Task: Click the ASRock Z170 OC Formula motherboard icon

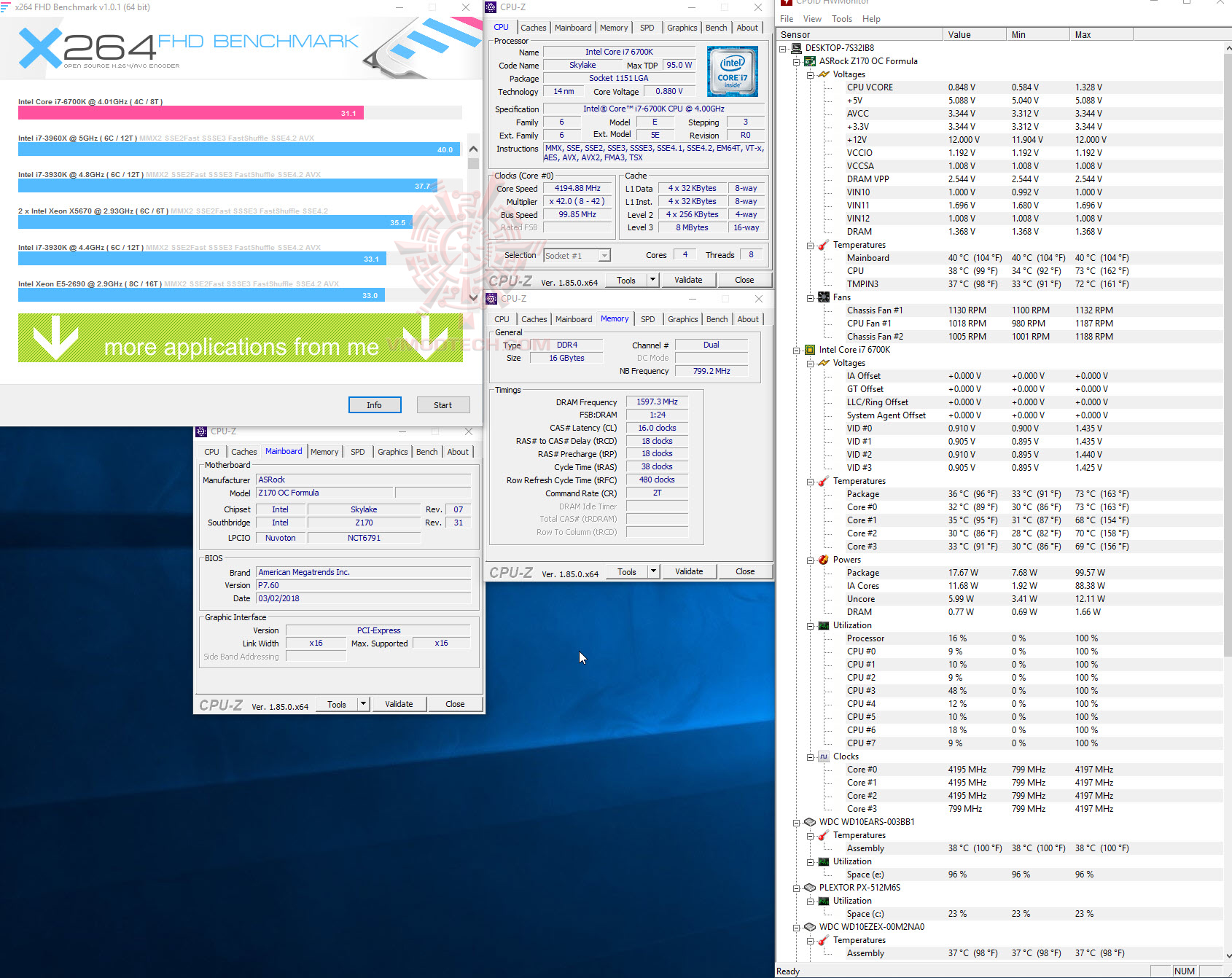Action: (x=810, y=61)
